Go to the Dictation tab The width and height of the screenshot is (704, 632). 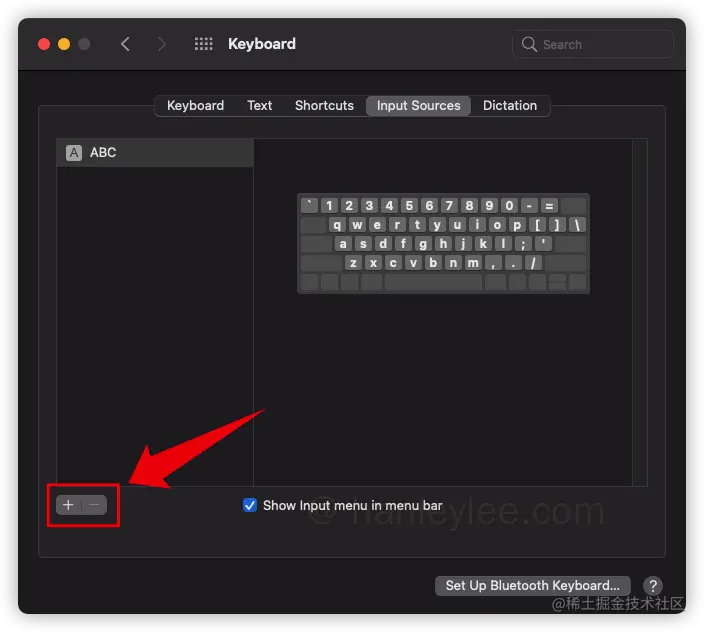point(510,105)
